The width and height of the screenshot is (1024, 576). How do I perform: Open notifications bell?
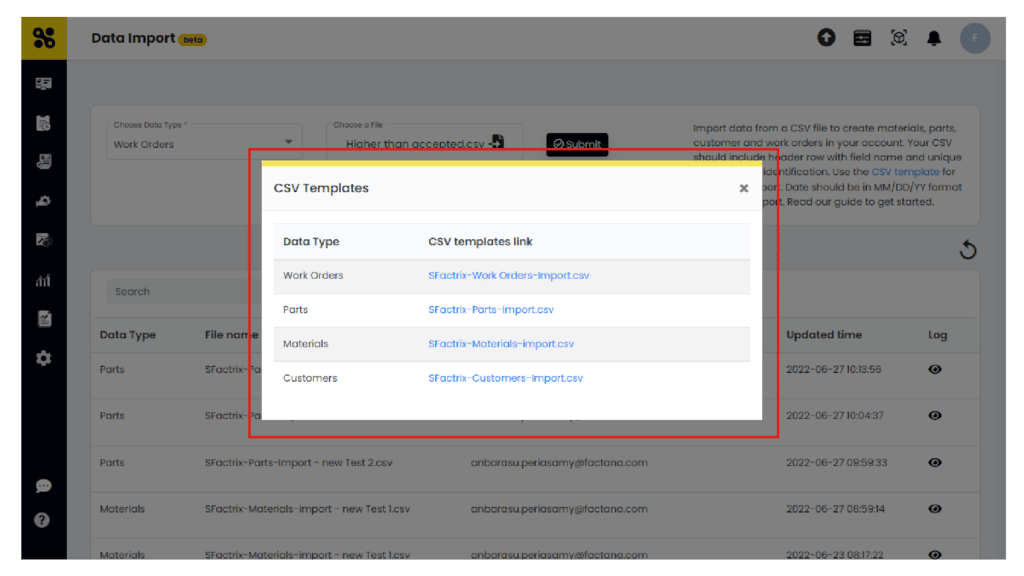click(x=935, y=38)
